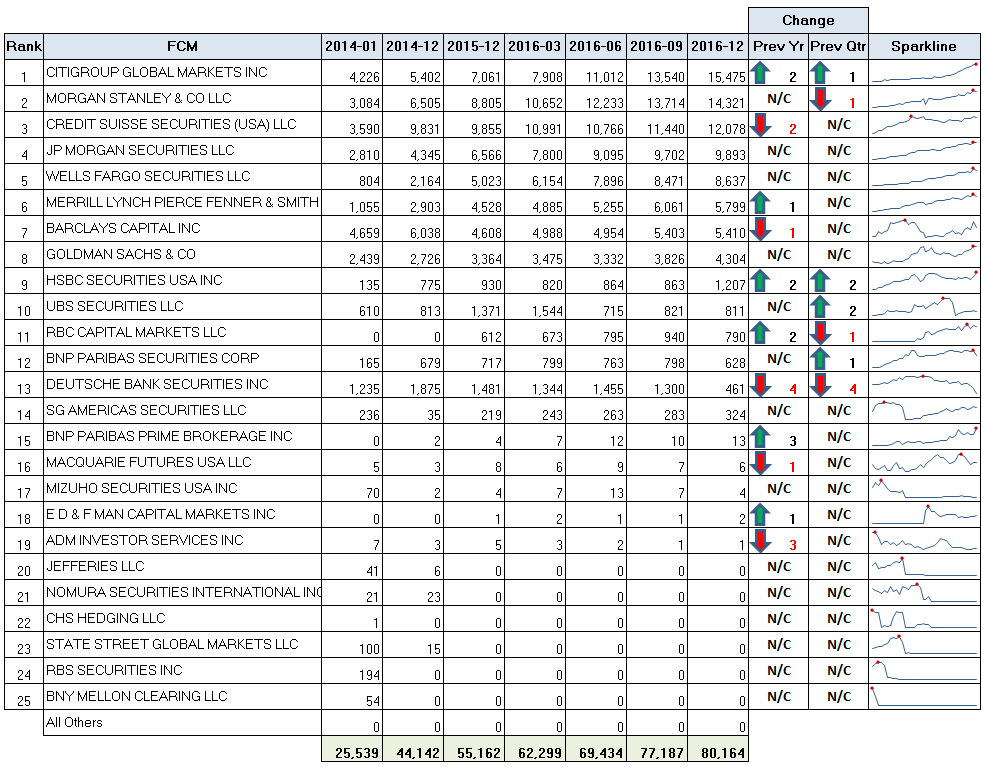The image size is (983, 767).
Task: Click the DEUTSCHE BANK SECURITIES INC name cell
Action: click(182, 385)
